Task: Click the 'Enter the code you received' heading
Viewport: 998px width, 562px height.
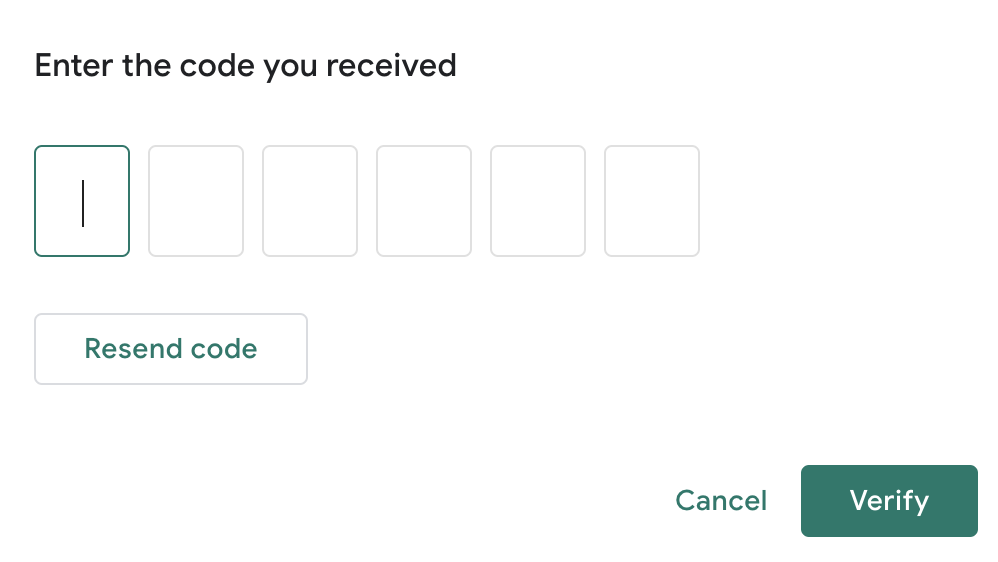Action: point(246,66)
